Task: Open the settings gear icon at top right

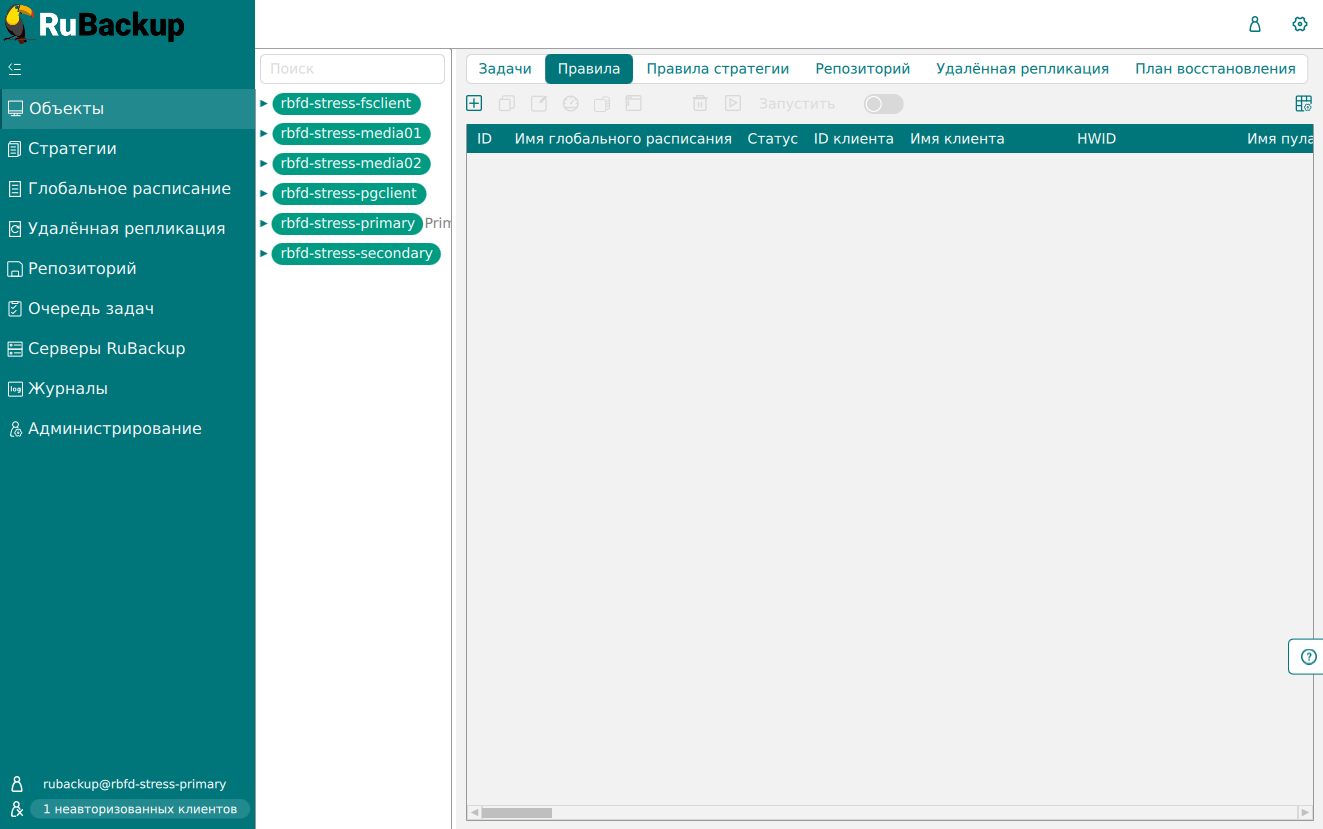Action: click(1300, 24)
